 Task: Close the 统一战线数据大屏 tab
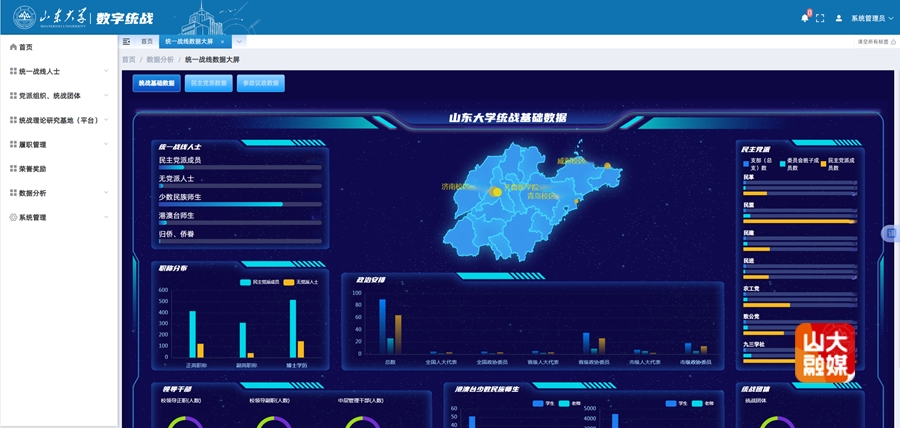coord(222,41)
